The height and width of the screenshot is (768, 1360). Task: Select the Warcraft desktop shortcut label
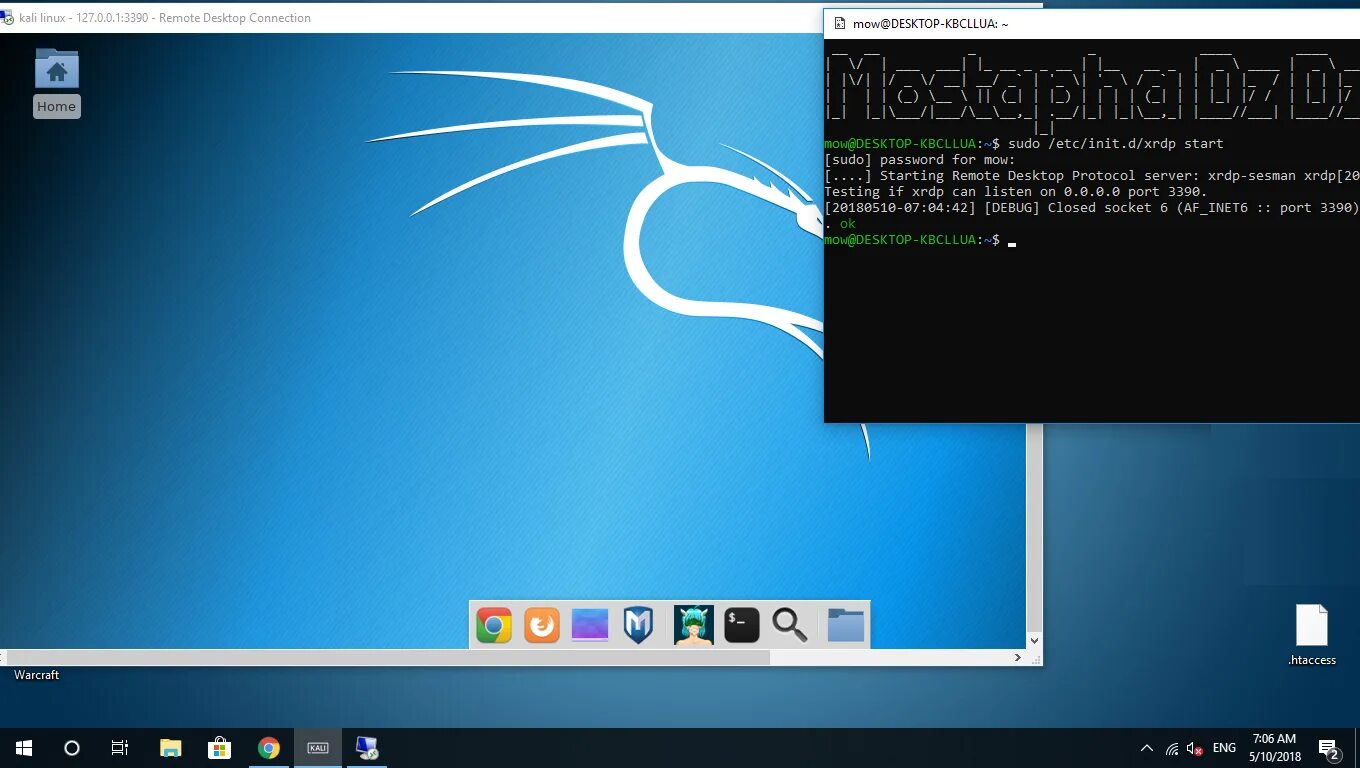(x=36, y=675)
